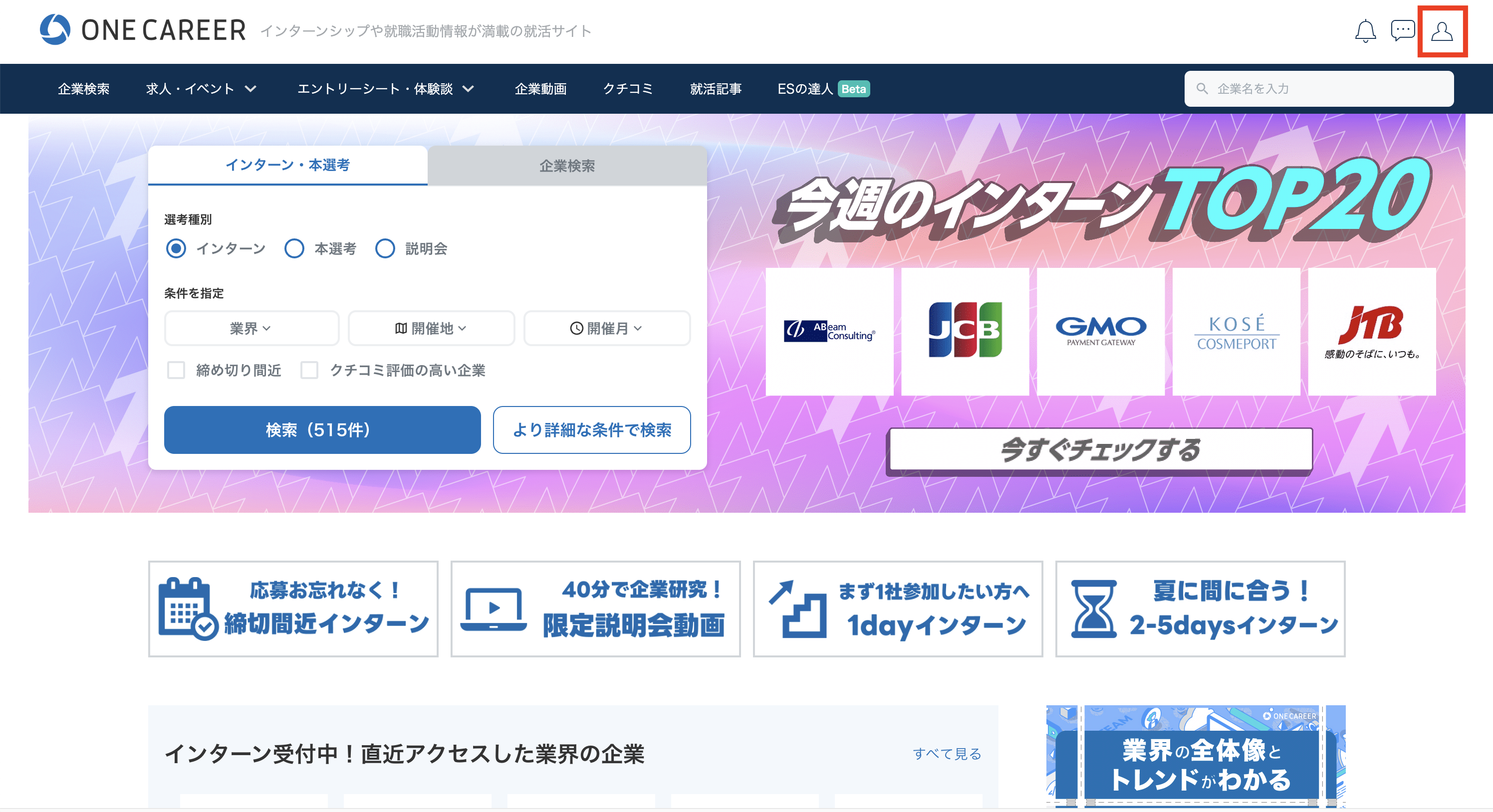Screen dimensions: 1493x812
Task: Click the すべて見る link
Action: pos(947,754)
